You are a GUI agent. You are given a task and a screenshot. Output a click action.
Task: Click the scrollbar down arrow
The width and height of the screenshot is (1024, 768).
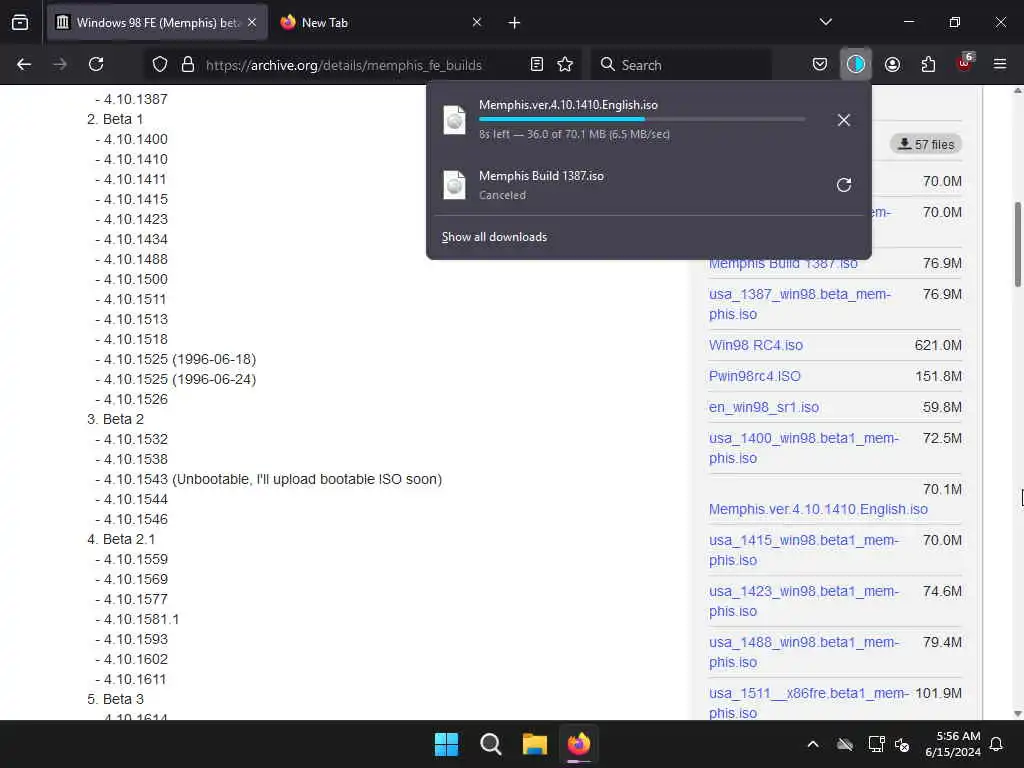pos(1017,713)
